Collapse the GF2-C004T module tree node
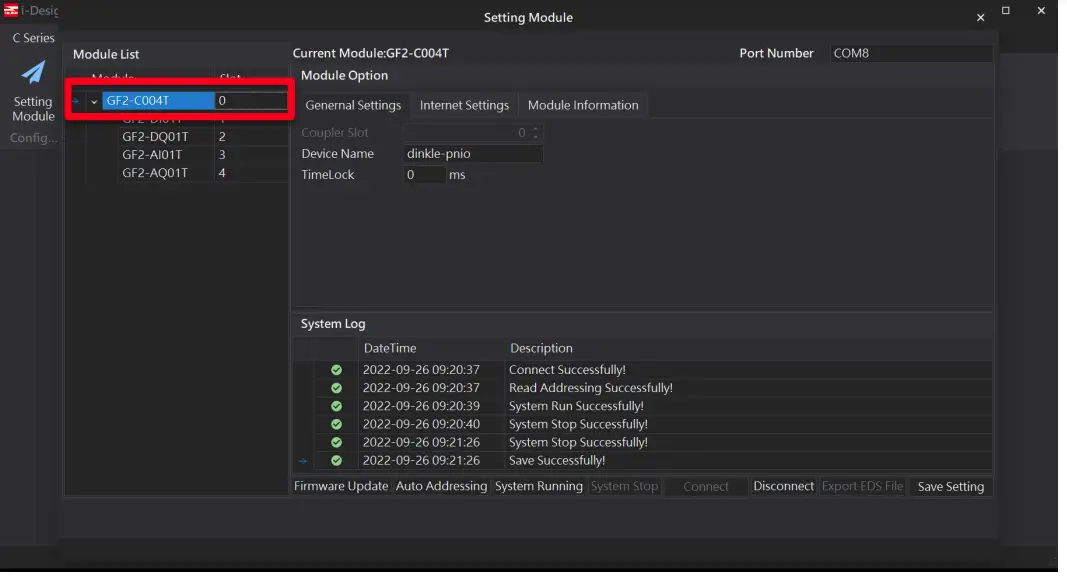Image resolution: width=1067 pixels, height=576 pixels. tap(94, 101)
